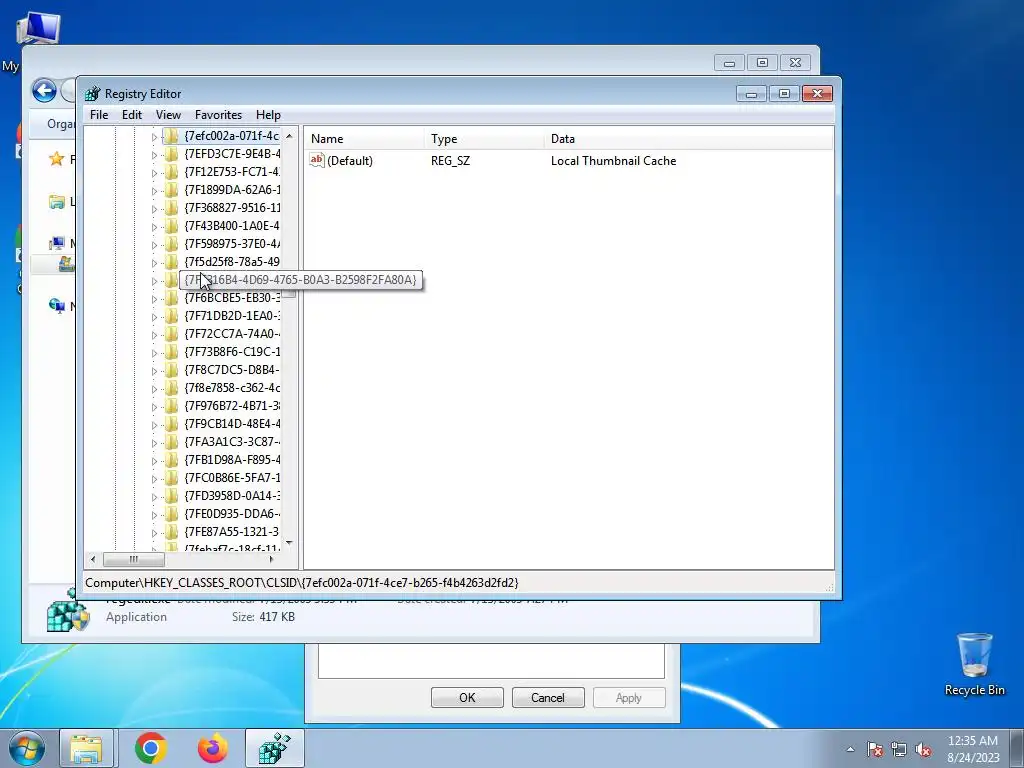Launch Google Chrome from the taskbar

click(x=151, y=748)
